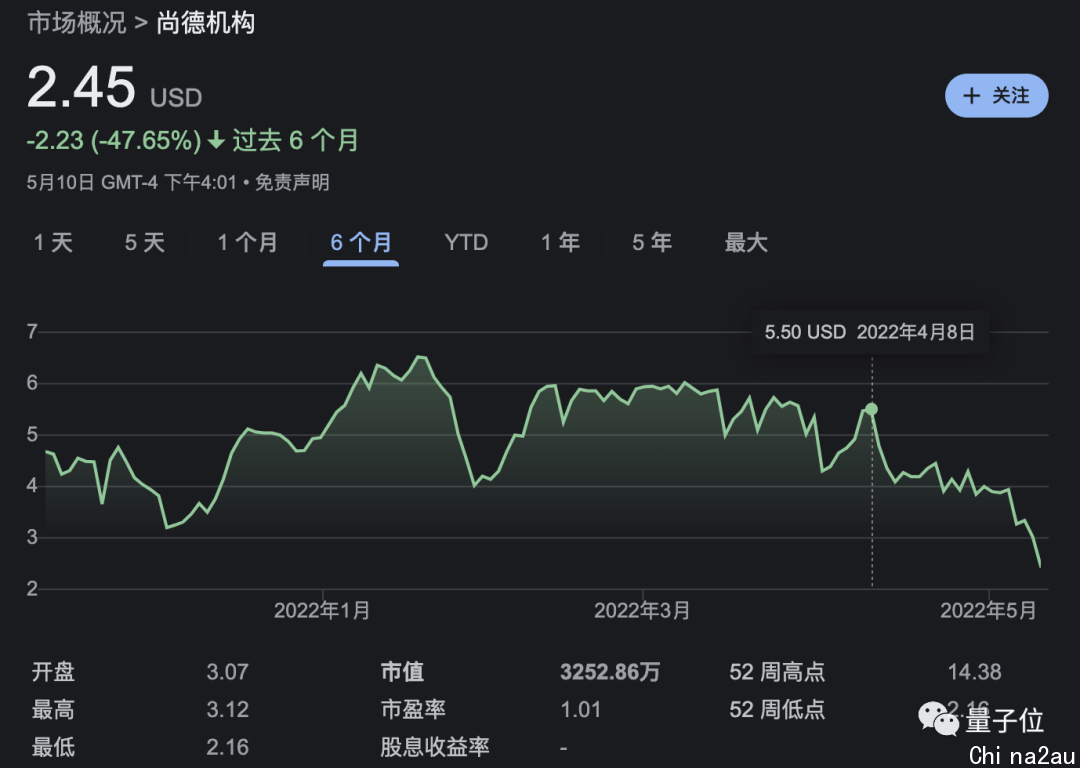Switch to the 1 天 range tab
Screen dimensions: 1080x768
click(53, 242)
